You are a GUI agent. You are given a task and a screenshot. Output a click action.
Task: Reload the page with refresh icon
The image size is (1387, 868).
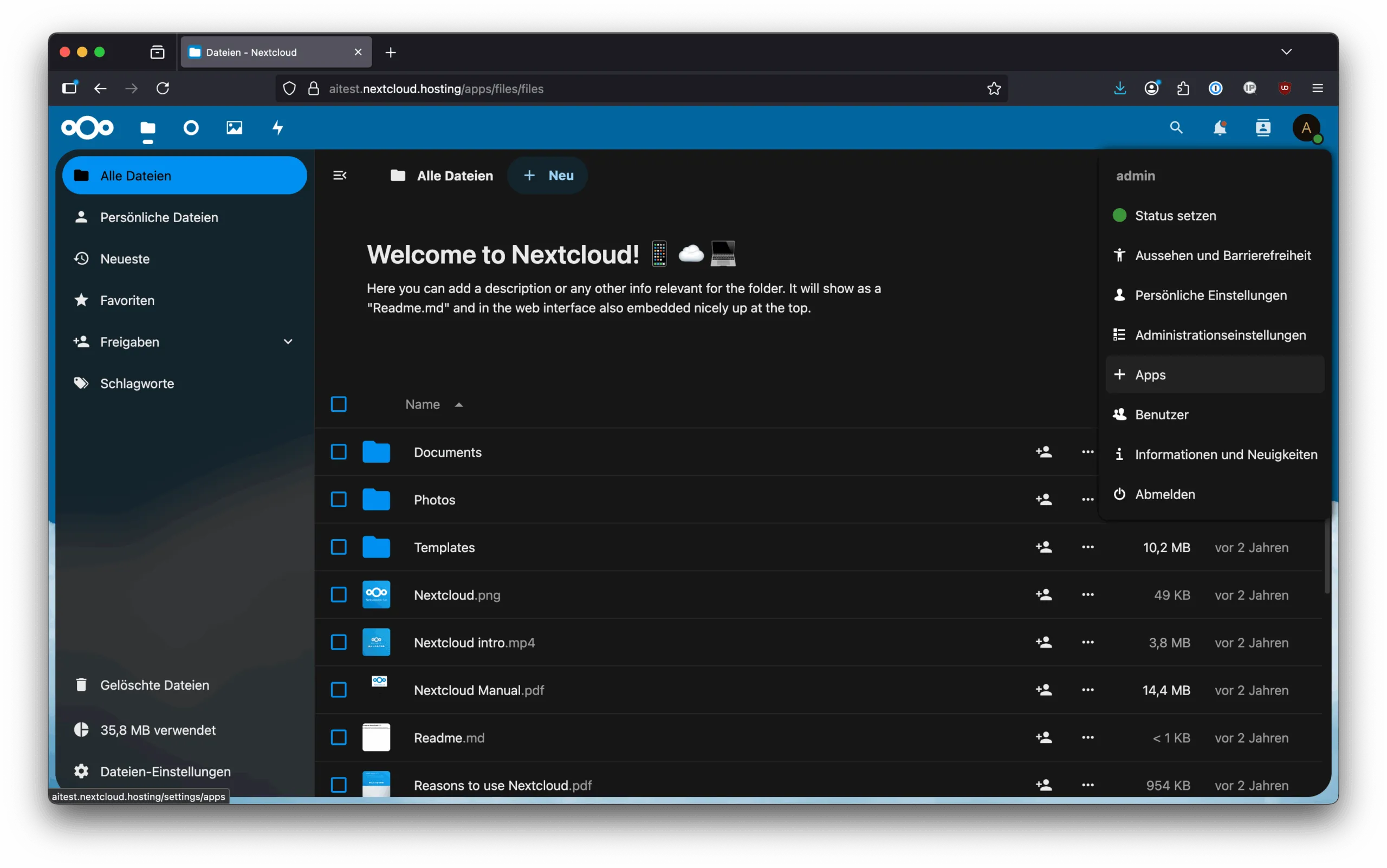click(x=163, y=88)
